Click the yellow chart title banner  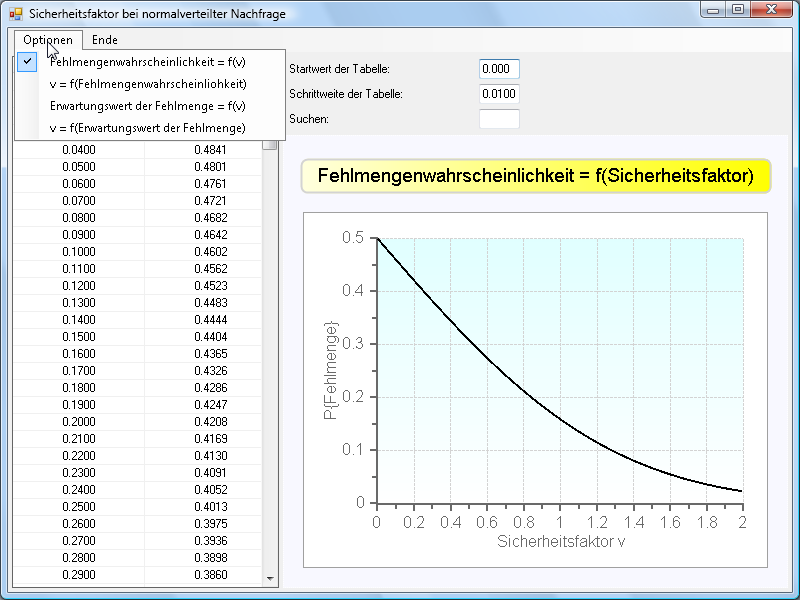tap(535, 176)
